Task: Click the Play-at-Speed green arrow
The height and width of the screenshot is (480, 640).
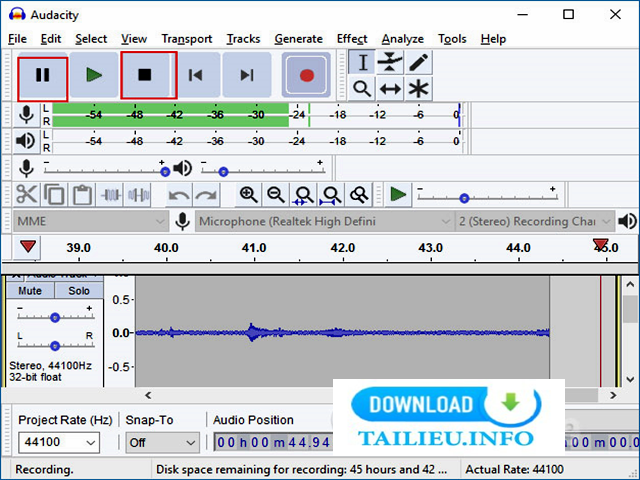Action: [x=398, y=194]
